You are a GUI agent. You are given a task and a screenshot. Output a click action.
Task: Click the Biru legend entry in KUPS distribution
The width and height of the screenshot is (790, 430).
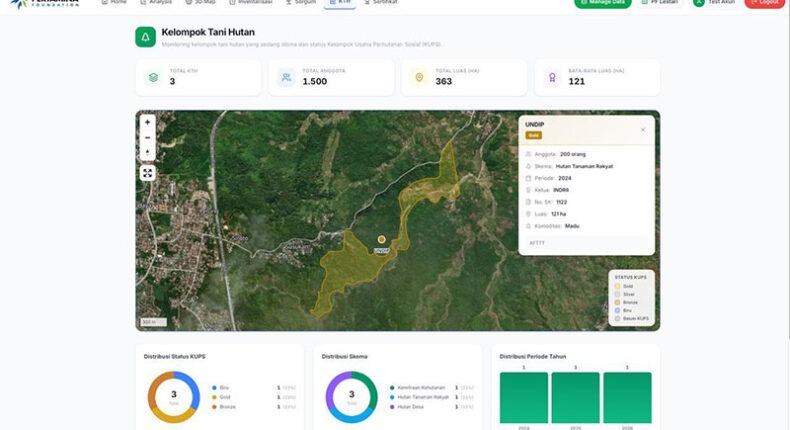pyautogui.click(x=254, y=388)
